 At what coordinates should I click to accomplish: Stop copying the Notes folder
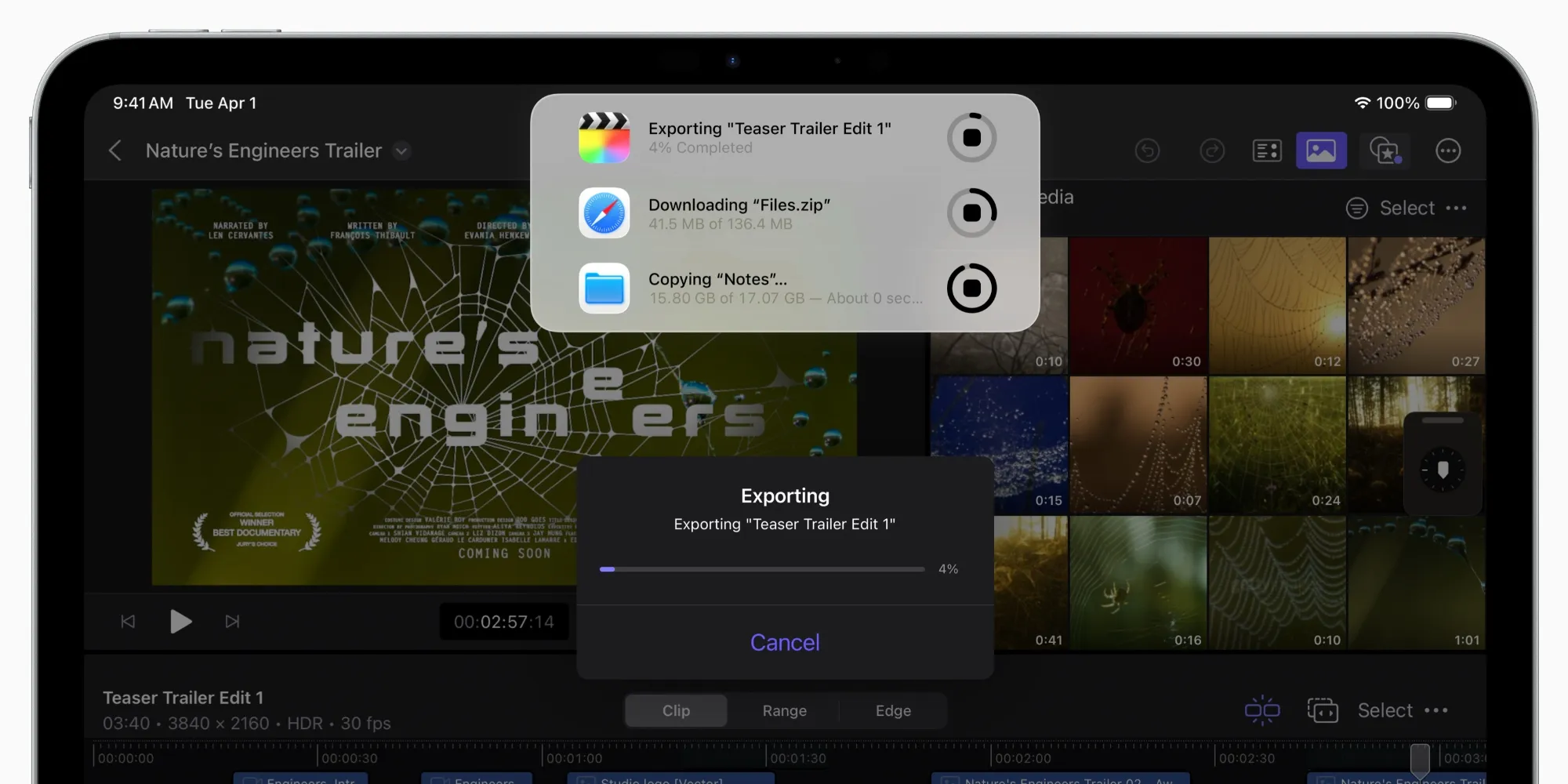click(971, 289)
